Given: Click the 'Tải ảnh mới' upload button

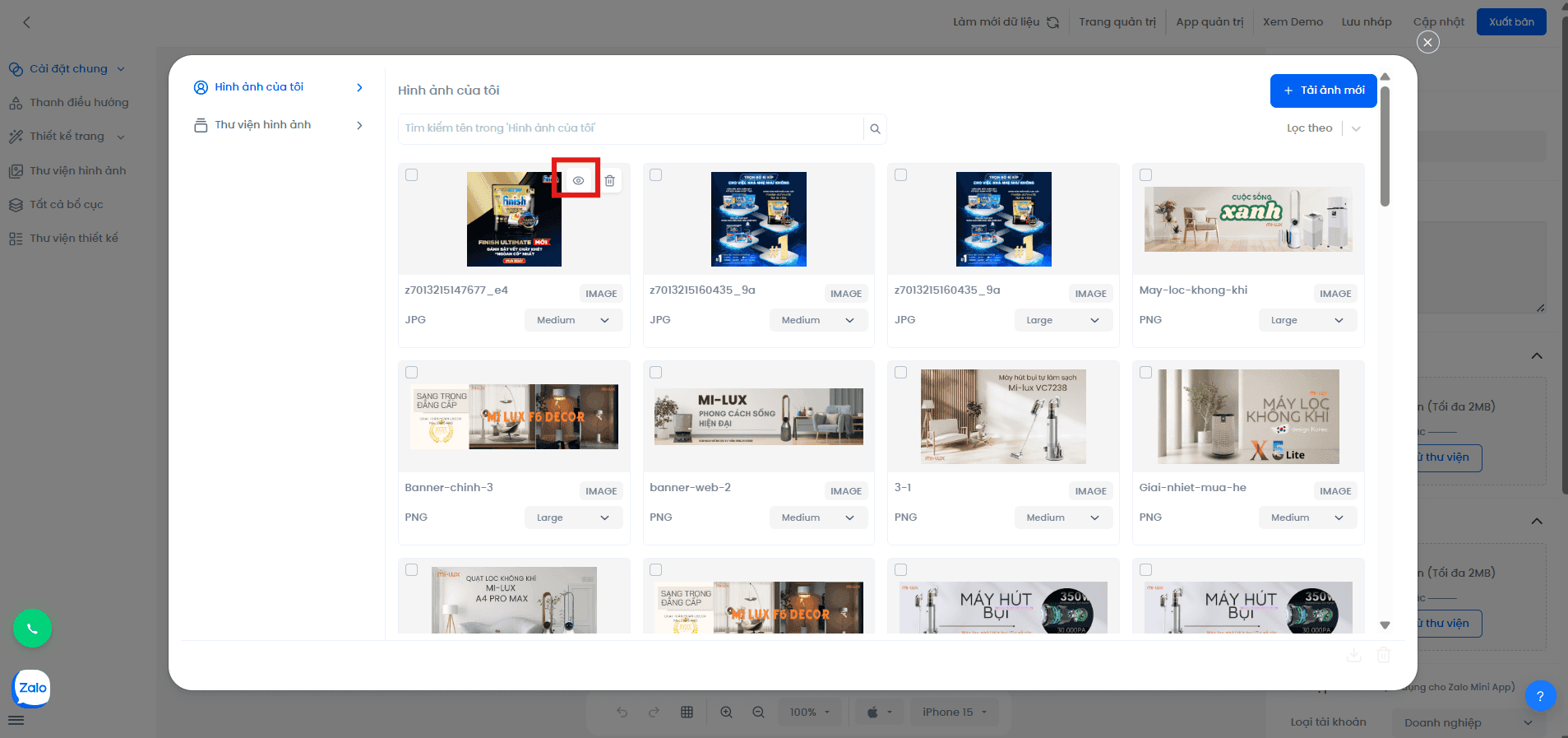Looking at the screenshot, I should pos(1323,91).
